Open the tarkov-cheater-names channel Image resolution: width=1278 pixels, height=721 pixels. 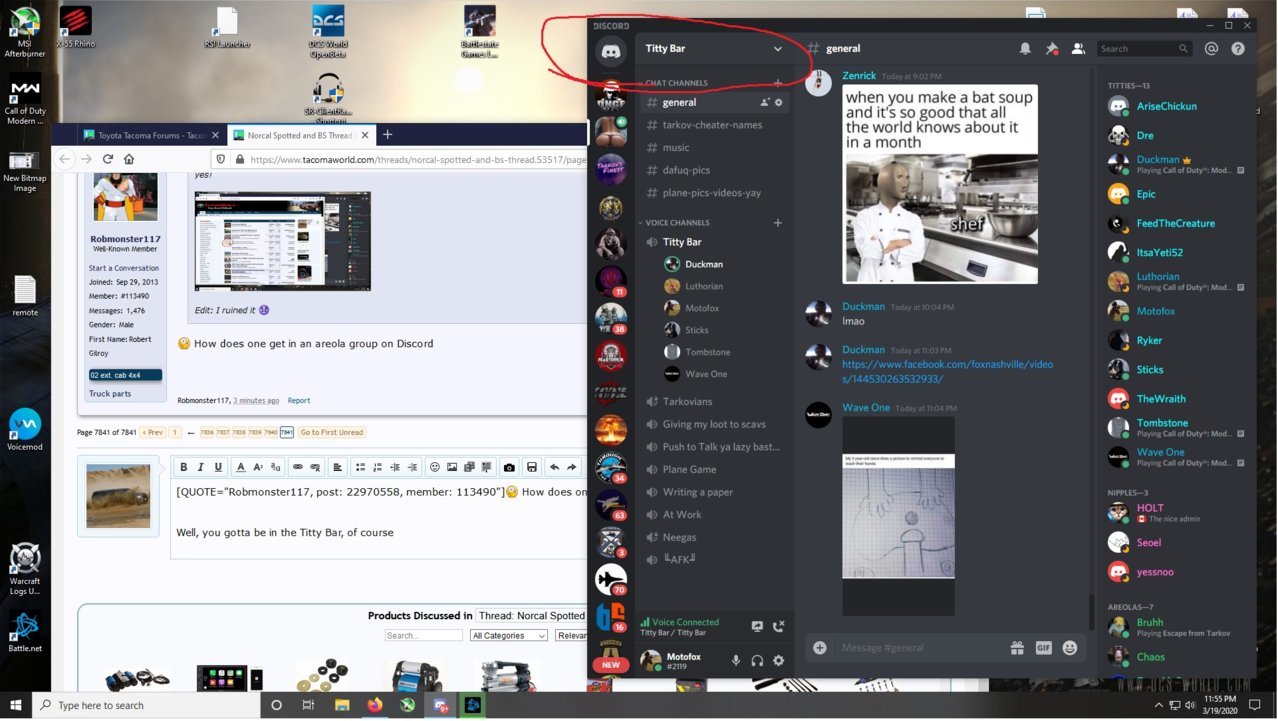pyautogui.click(x=714, y=125)
